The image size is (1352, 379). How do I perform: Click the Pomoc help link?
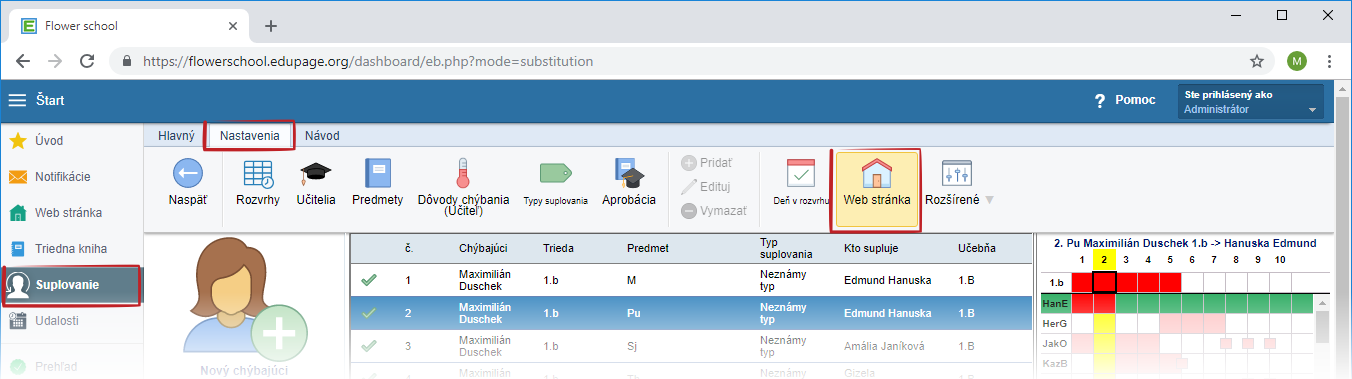click(1125, 100)
